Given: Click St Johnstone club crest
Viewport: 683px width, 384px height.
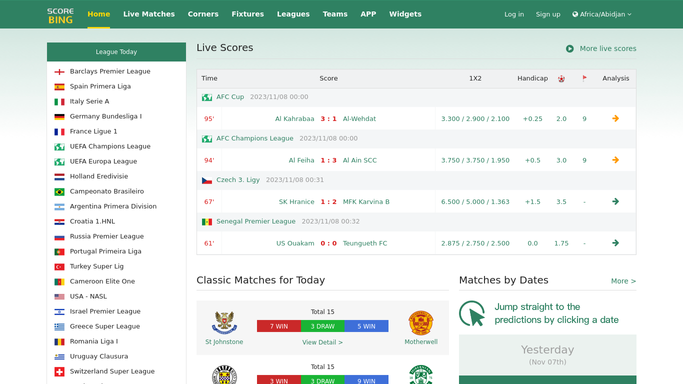Looking at the screenshot, I should pos(224,323).
